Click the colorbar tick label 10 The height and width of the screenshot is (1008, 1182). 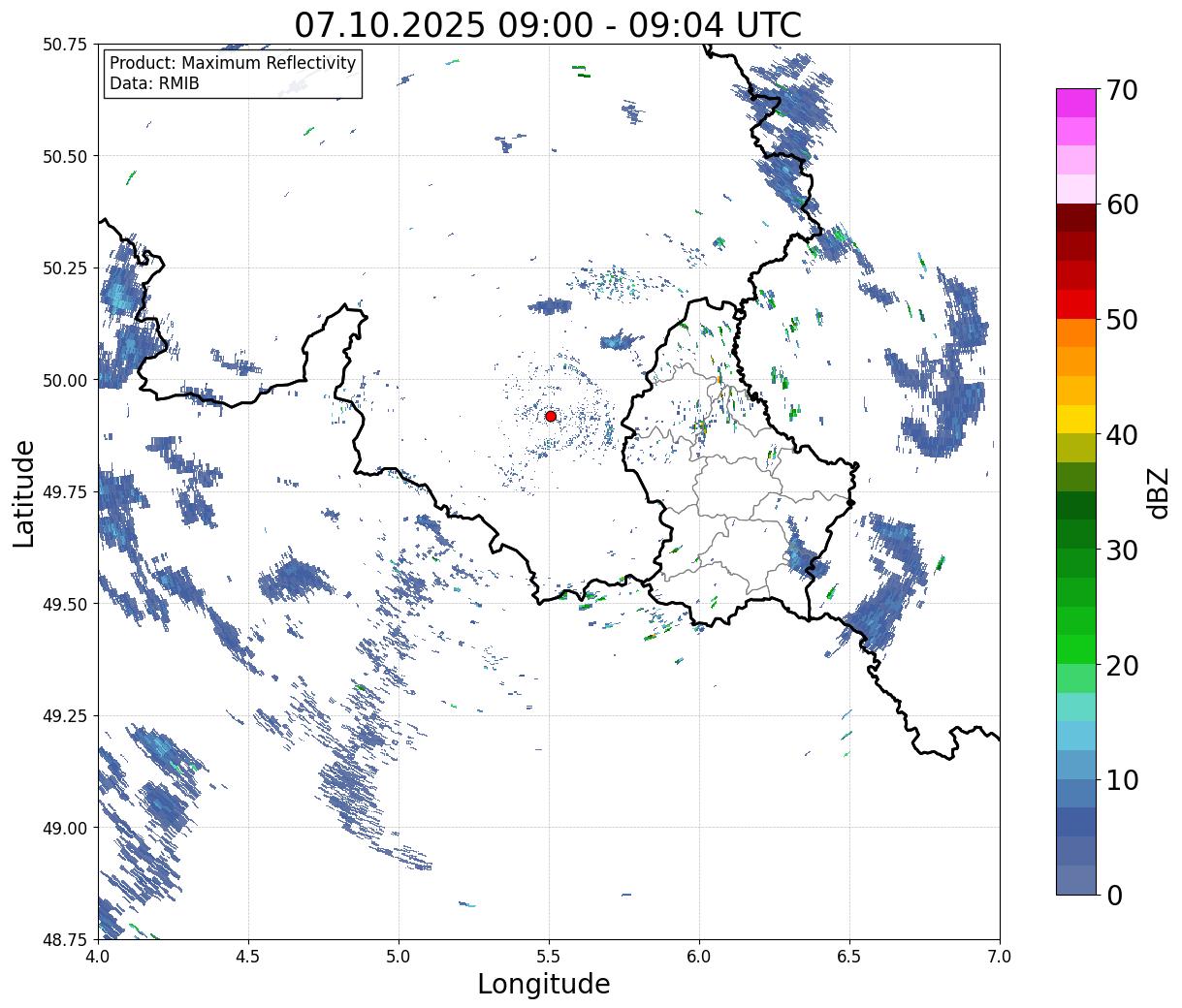click(x=1121, y=779)
